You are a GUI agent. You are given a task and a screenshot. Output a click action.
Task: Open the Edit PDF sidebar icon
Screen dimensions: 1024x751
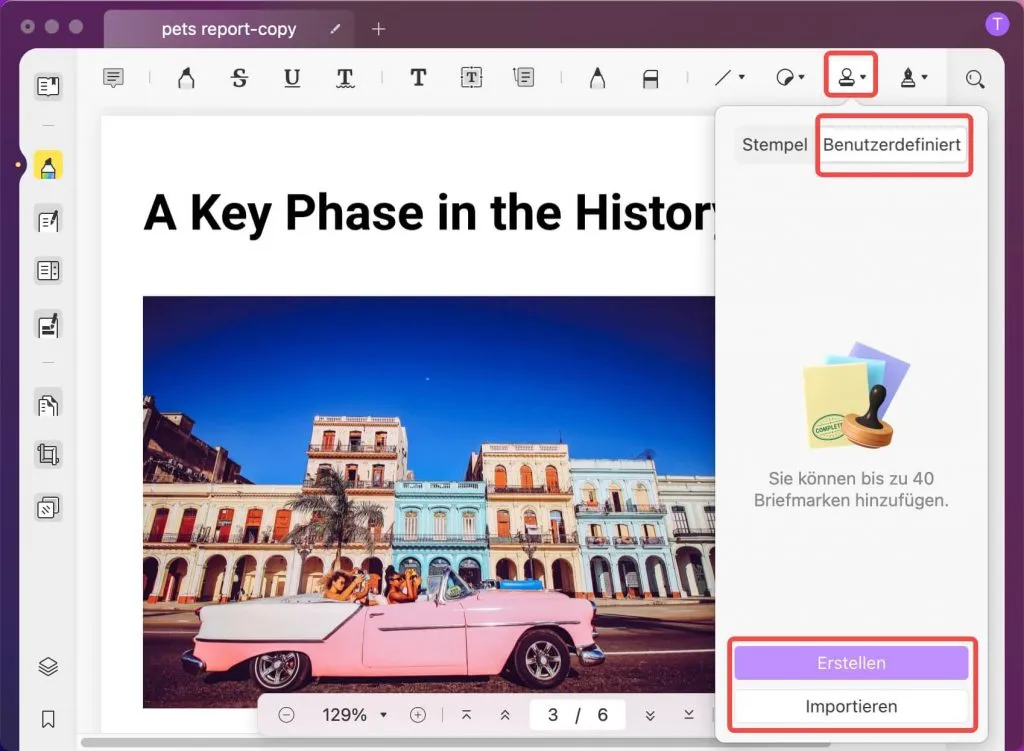48,221
